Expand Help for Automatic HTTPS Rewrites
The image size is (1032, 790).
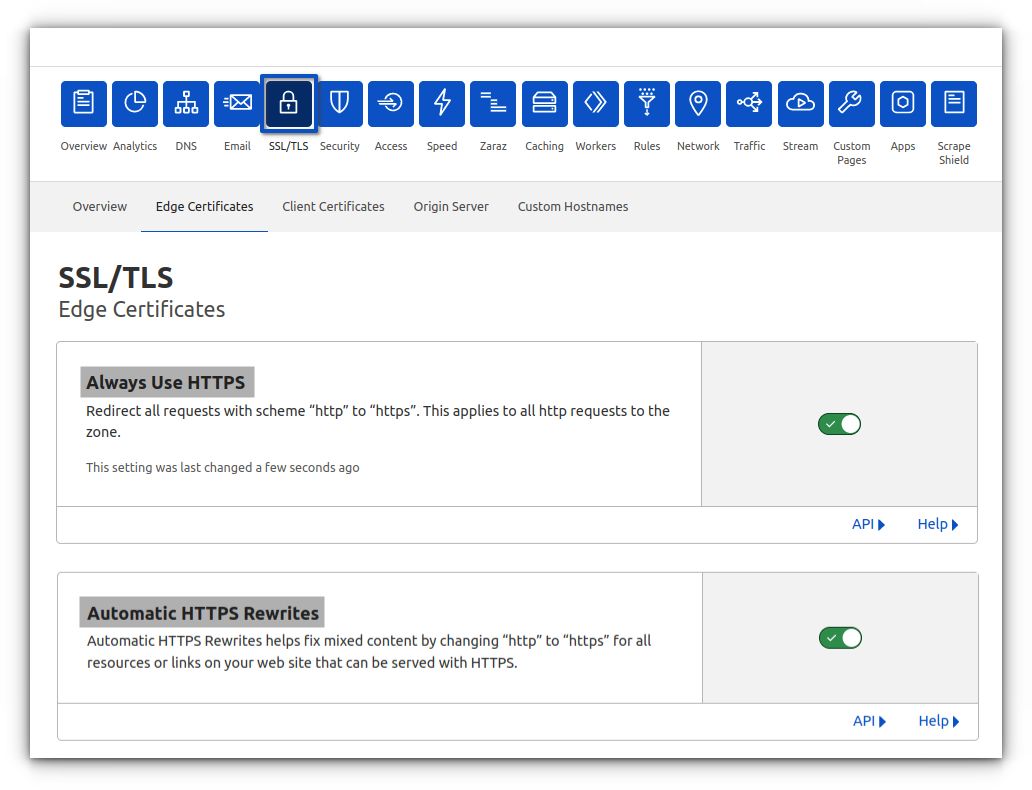point(937,720)
